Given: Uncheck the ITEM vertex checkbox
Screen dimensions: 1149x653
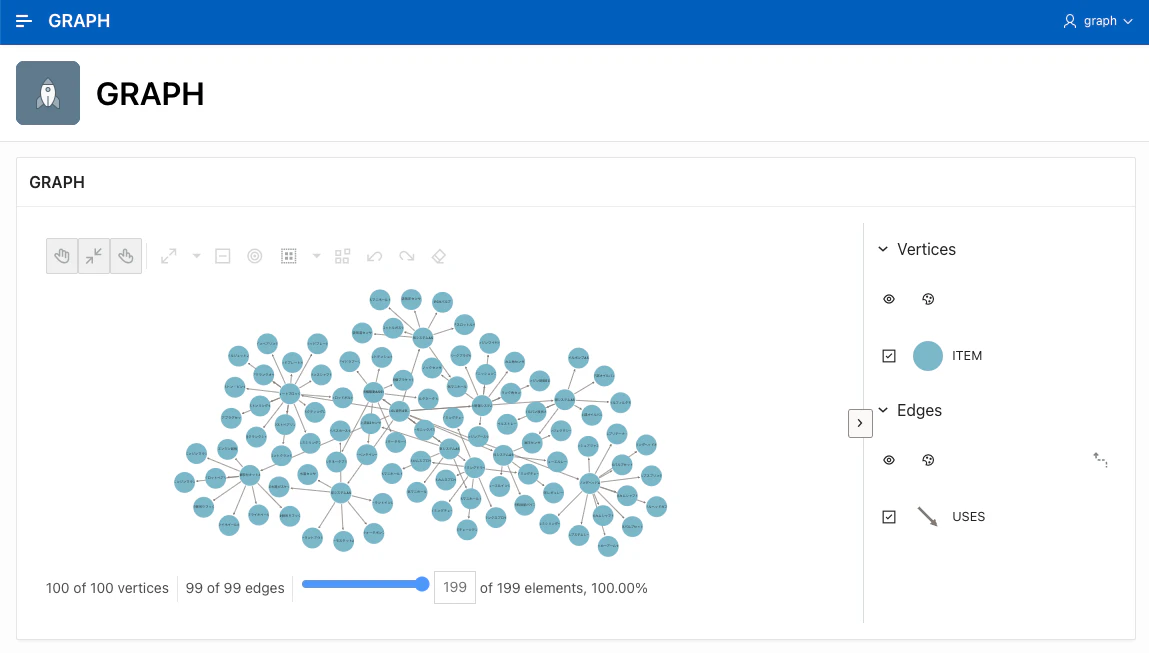Looking at the screenshot, I should click(x=889, y=356).
